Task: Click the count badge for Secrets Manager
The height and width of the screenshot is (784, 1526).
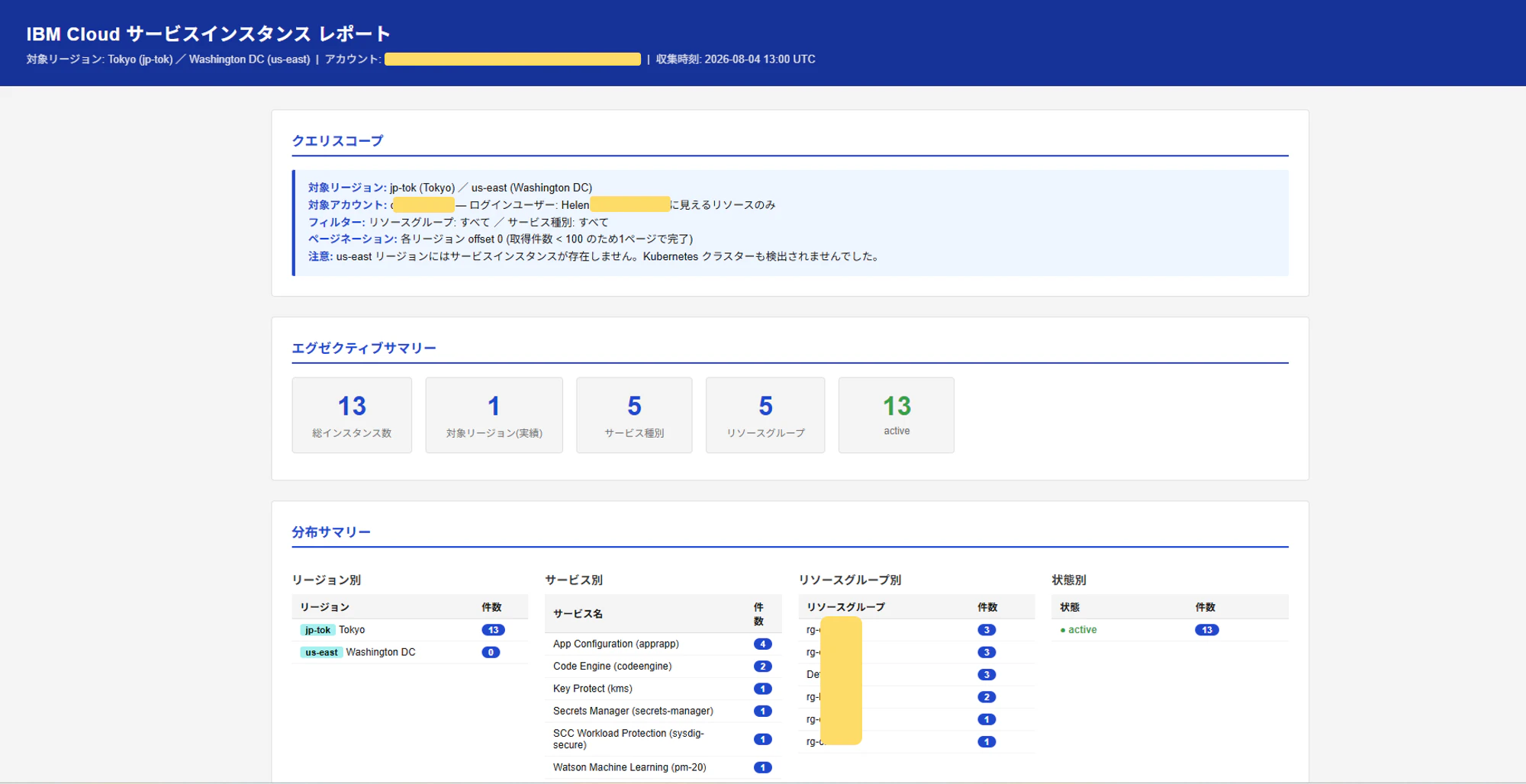Action: pos(762,712)
